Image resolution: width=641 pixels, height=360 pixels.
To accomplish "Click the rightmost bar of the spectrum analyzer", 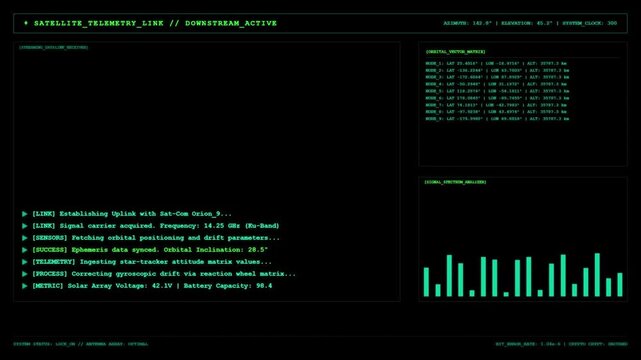I will 620,284.
